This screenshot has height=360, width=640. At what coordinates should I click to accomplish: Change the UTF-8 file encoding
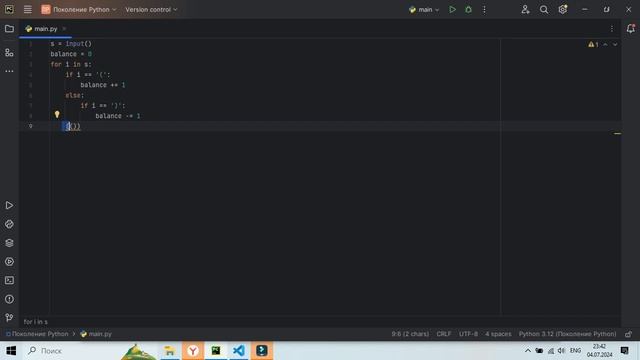pos(468,334)
